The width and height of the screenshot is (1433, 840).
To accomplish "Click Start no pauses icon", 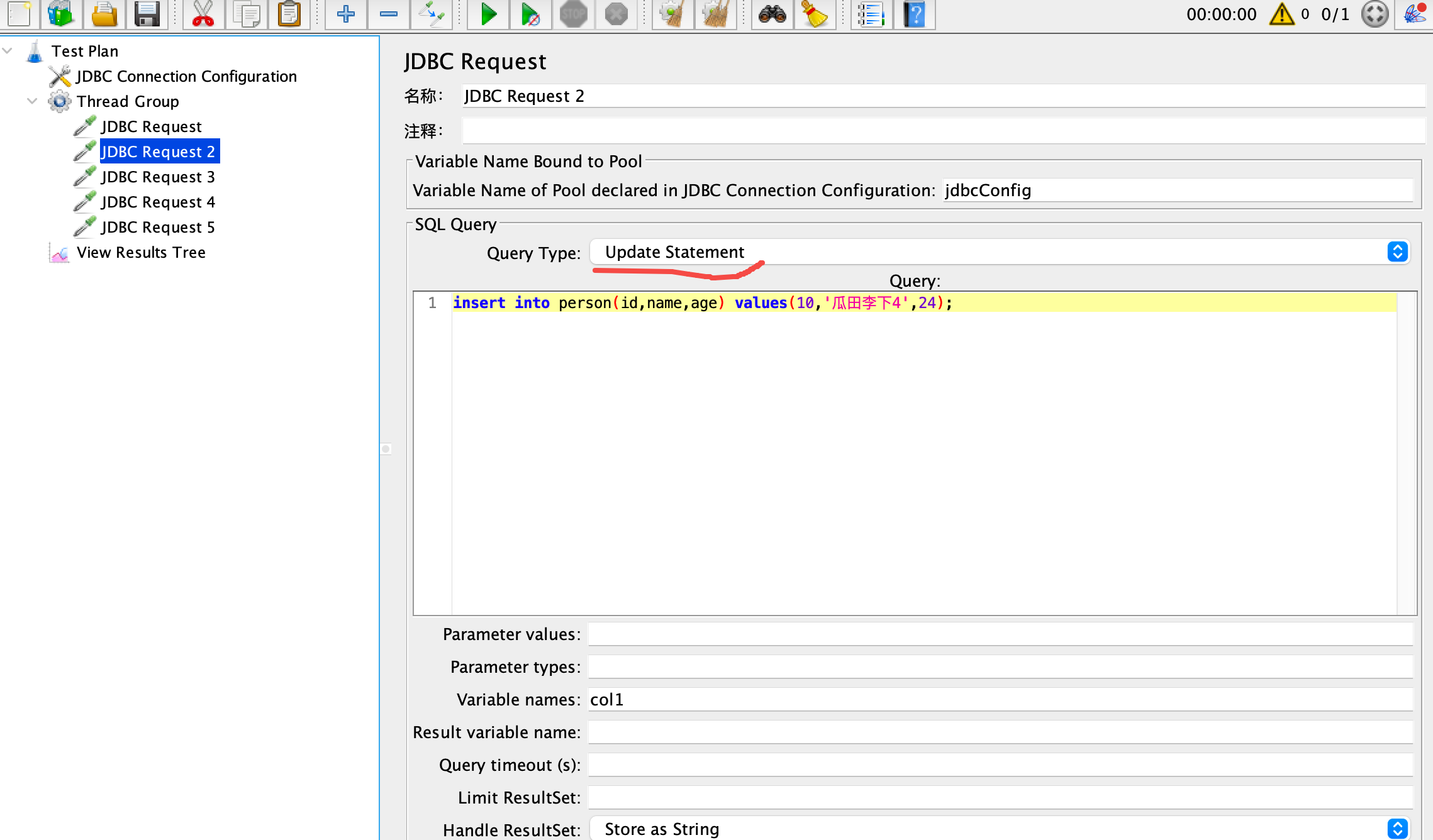I will click(530, 14).
